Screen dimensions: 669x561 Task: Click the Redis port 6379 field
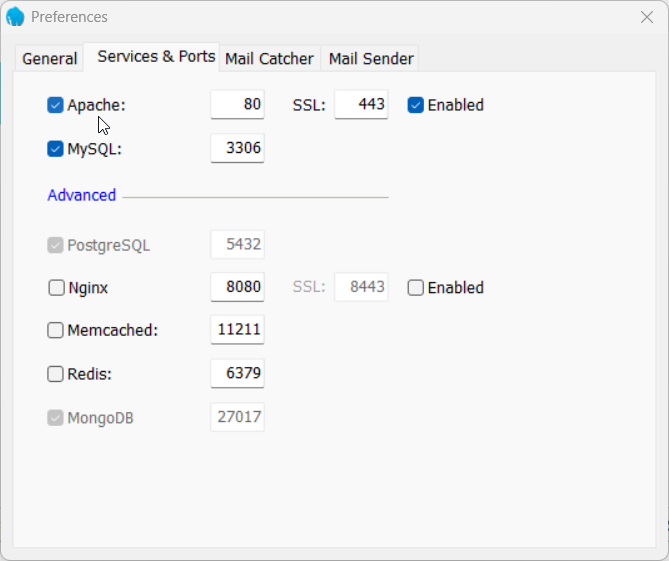[237, 373]
